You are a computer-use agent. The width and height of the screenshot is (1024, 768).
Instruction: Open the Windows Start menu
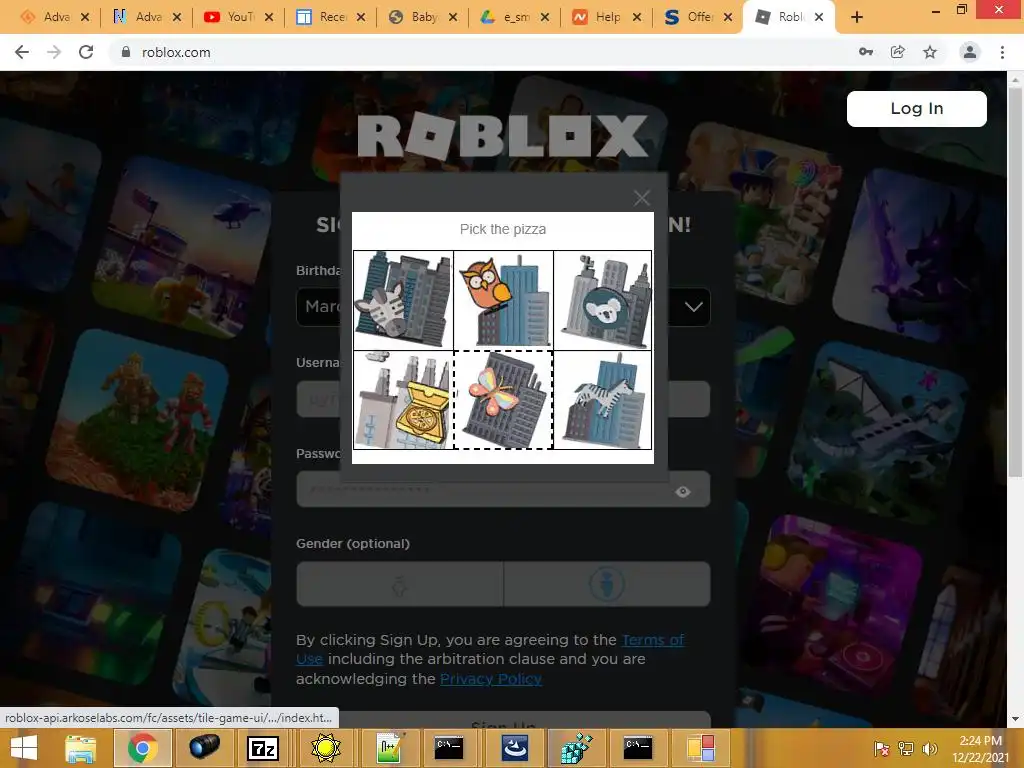[x=24, y=748]
